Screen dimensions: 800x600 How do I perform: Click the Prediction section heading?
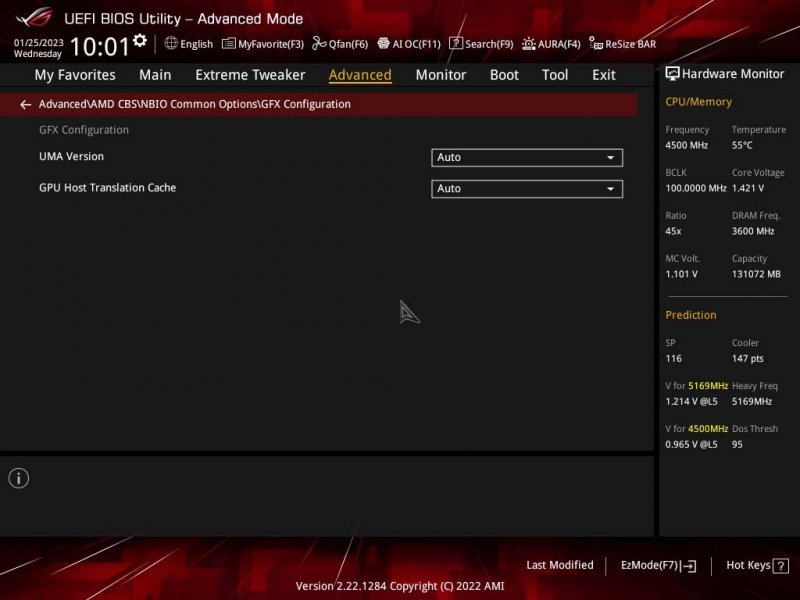tap(691, 315)
